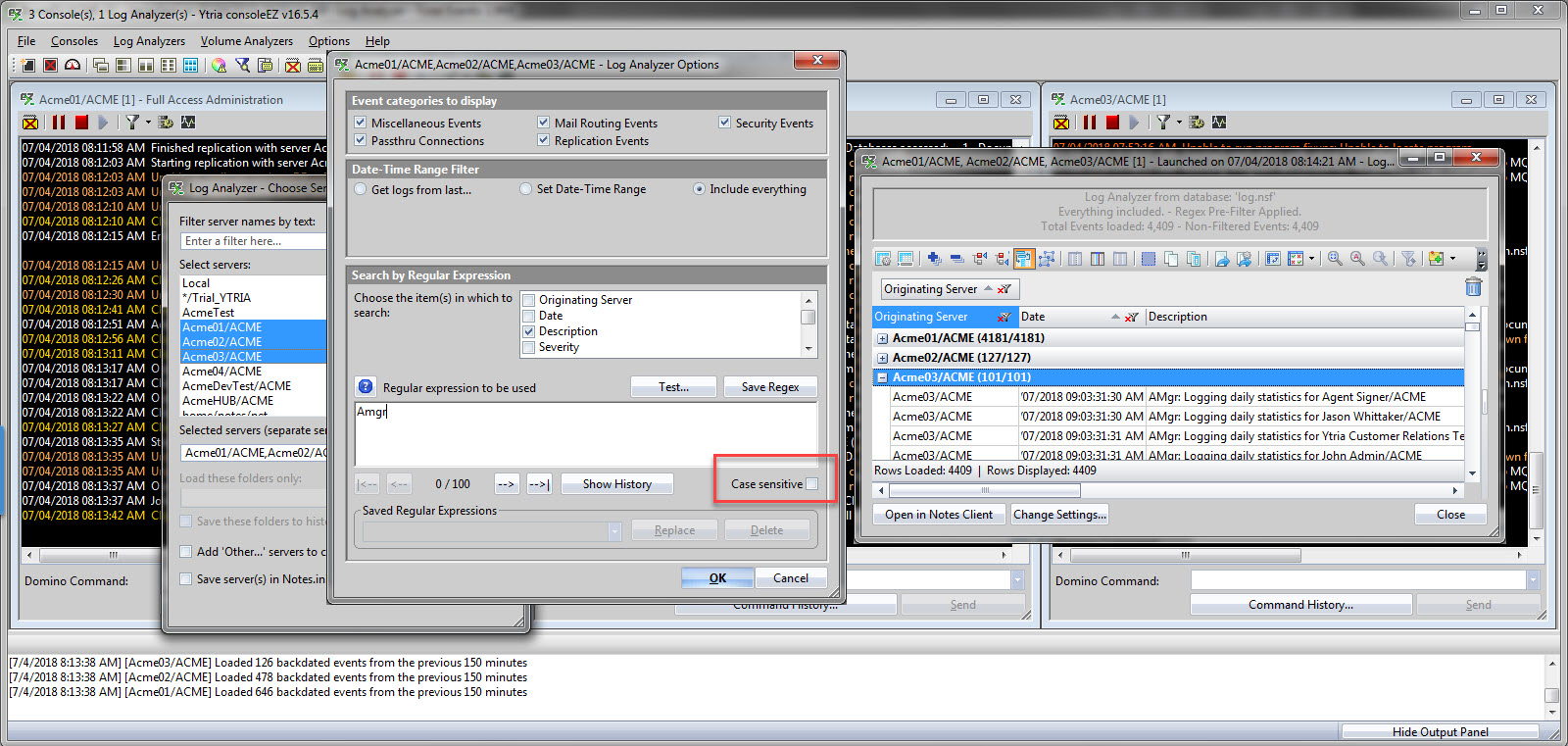
Task: Open the gauge speedometer toolbar icon
Action: (x=73, y=66)
